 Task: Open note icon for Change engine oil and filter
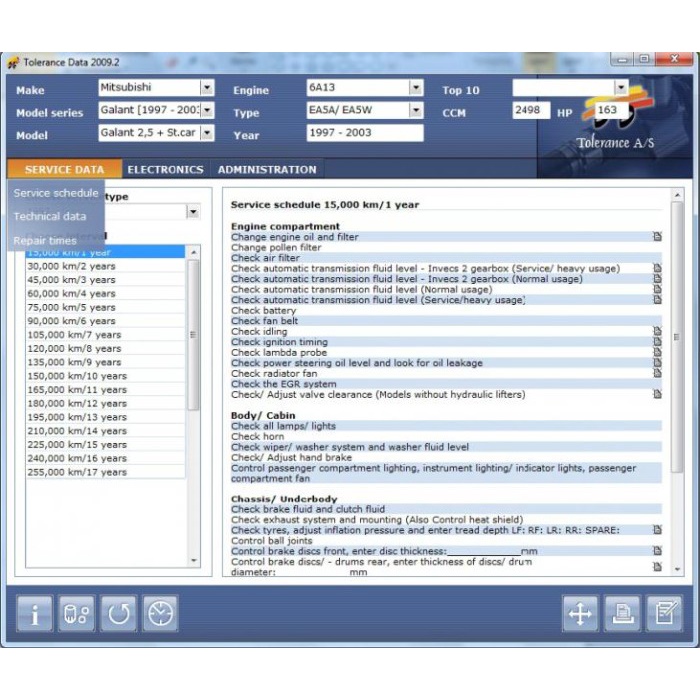tap(657, 237)
